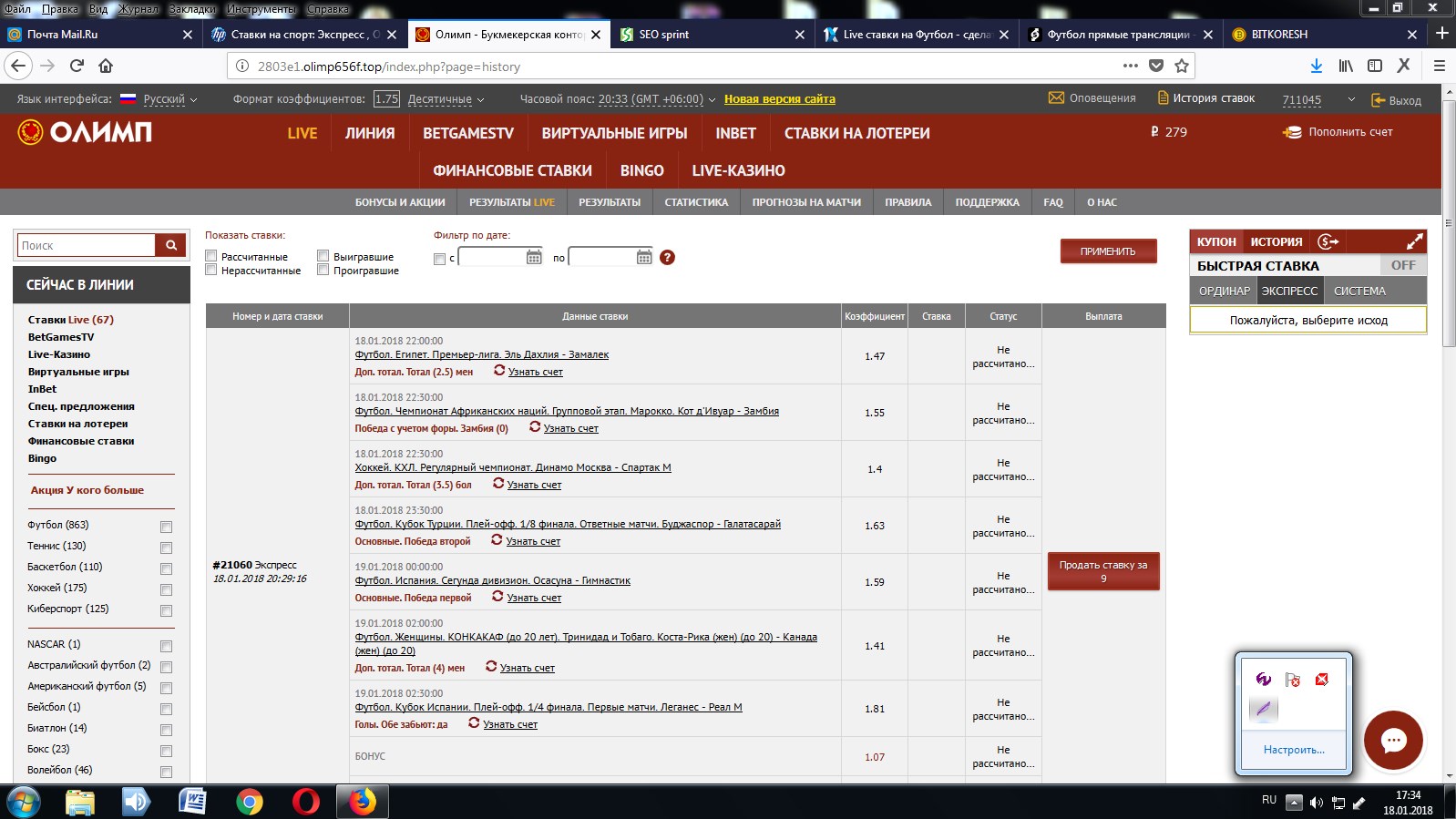Check the Проигравшие checkbox
This screenshot has height=819, width=1456.
[x=323, y=270]
